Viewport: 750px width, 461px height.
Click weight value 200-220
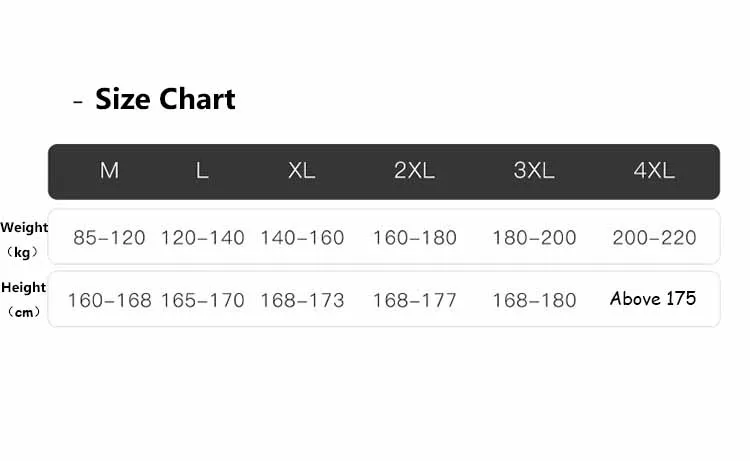point(654,238)
